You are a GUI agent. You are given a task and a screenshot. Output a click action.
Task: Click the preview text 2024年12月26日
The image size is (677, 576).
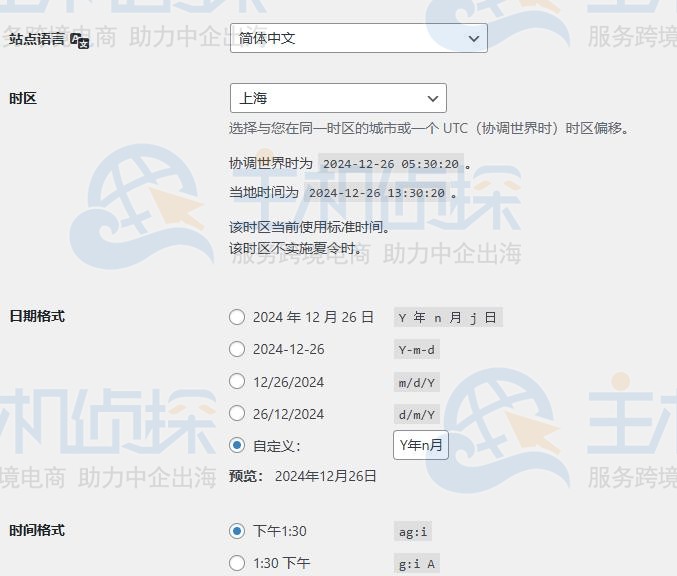click(x=326, y=476)
